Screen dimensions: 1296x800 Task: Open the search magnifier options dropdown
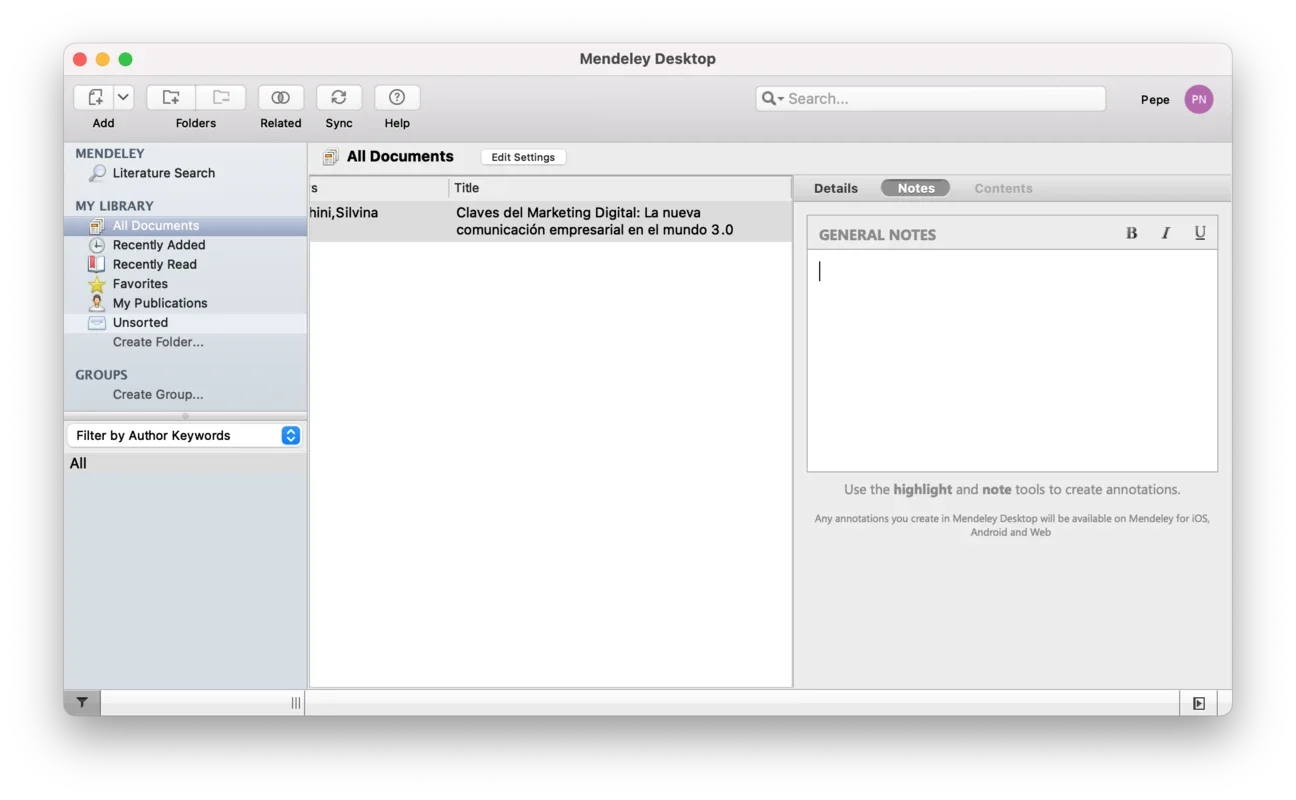point(772,98)
